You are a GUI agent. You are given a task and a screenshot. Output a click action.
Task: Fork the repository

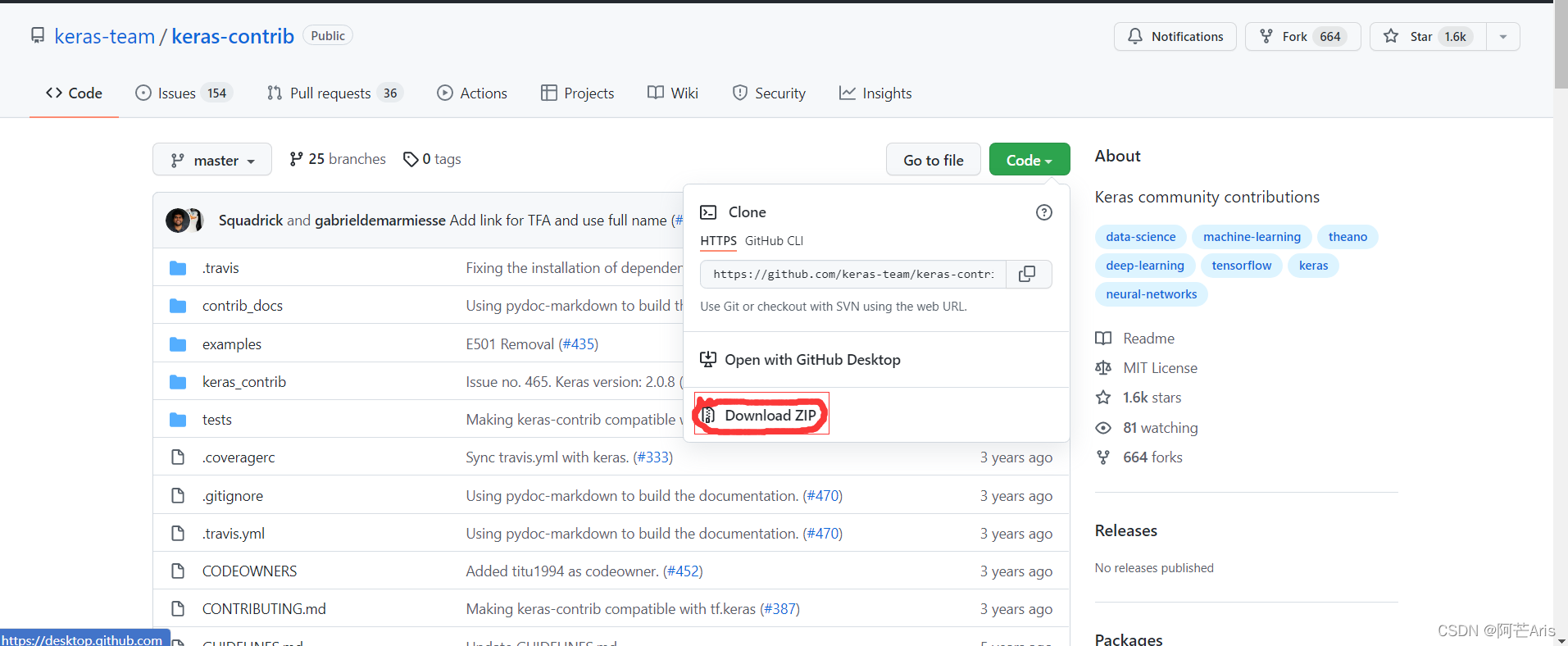pos(1302,36)
